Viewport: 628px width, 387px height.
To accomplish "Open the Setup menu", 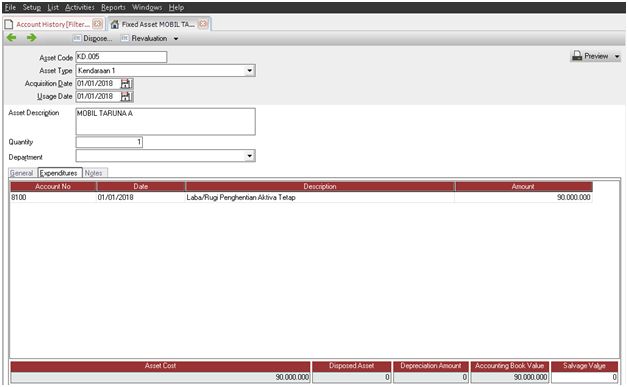I will 32,7.
